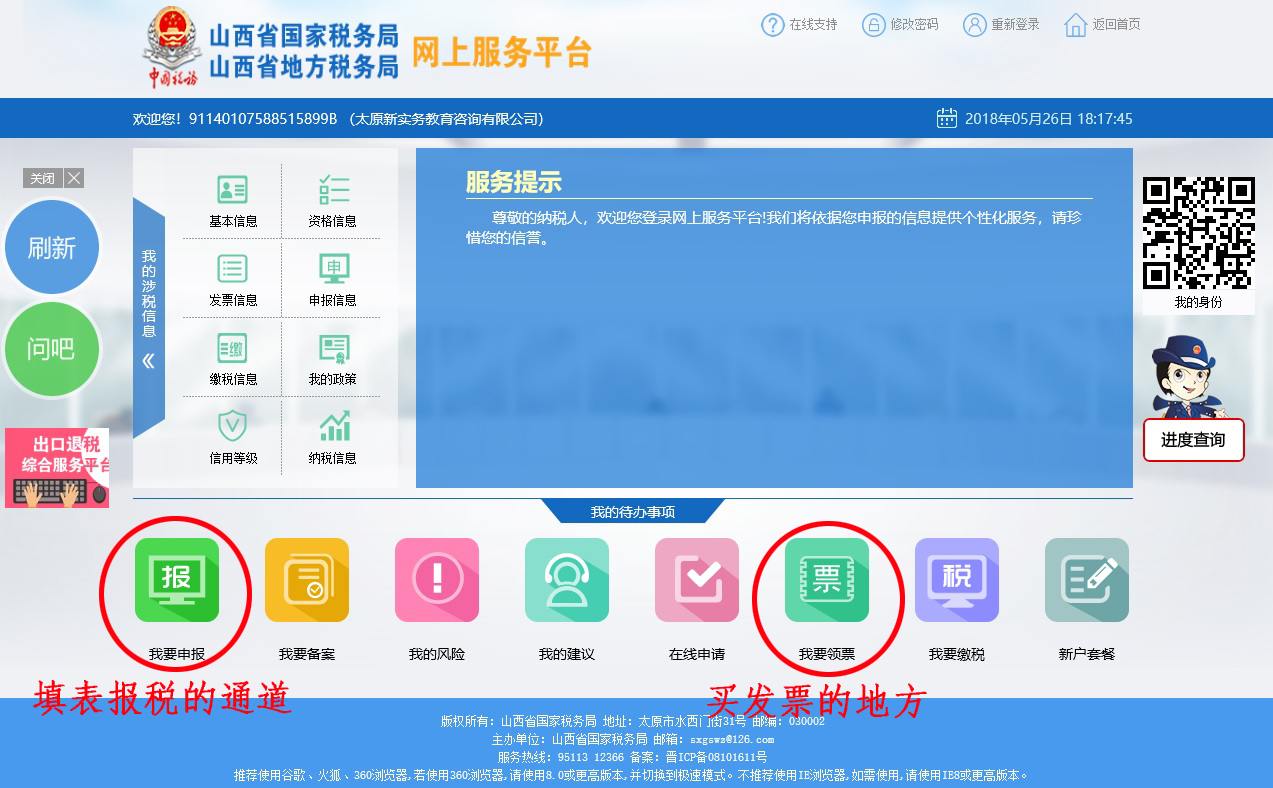View 基本信息 basic information

(233, 200)
